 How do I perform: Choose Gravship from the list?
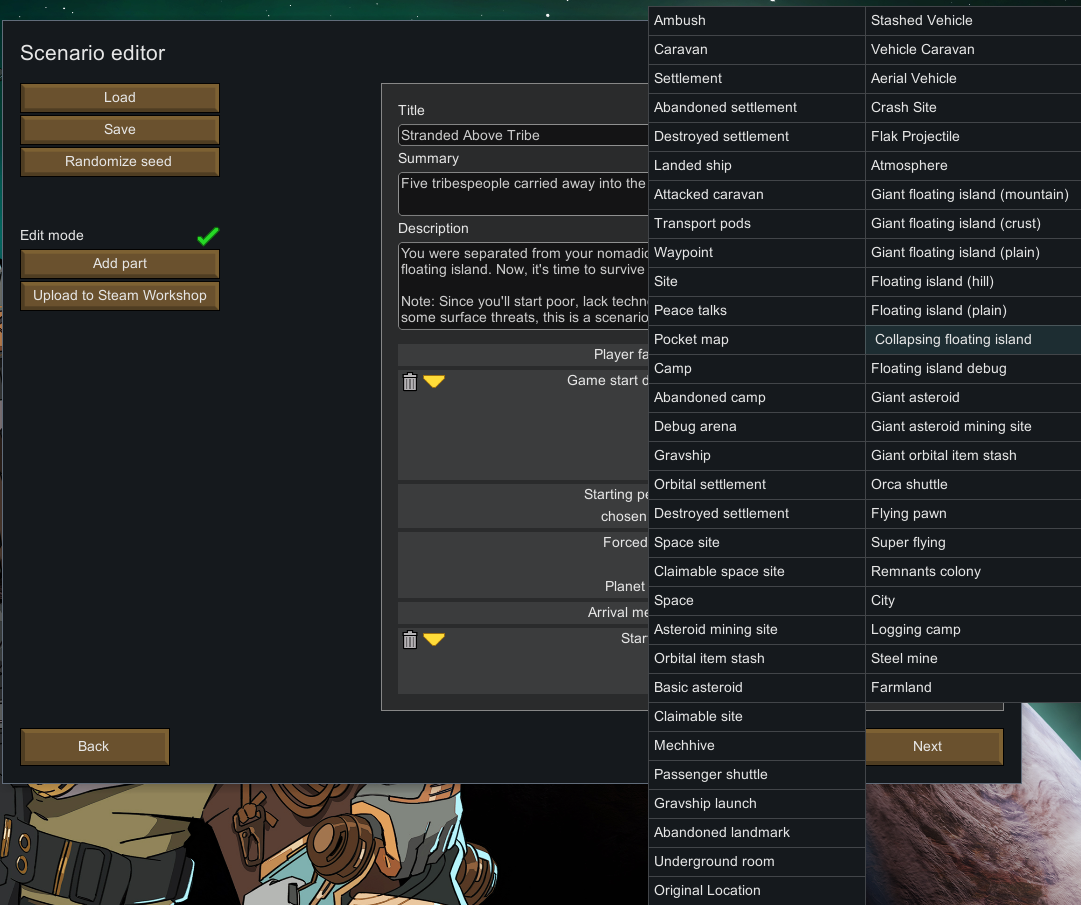[756, 455]
